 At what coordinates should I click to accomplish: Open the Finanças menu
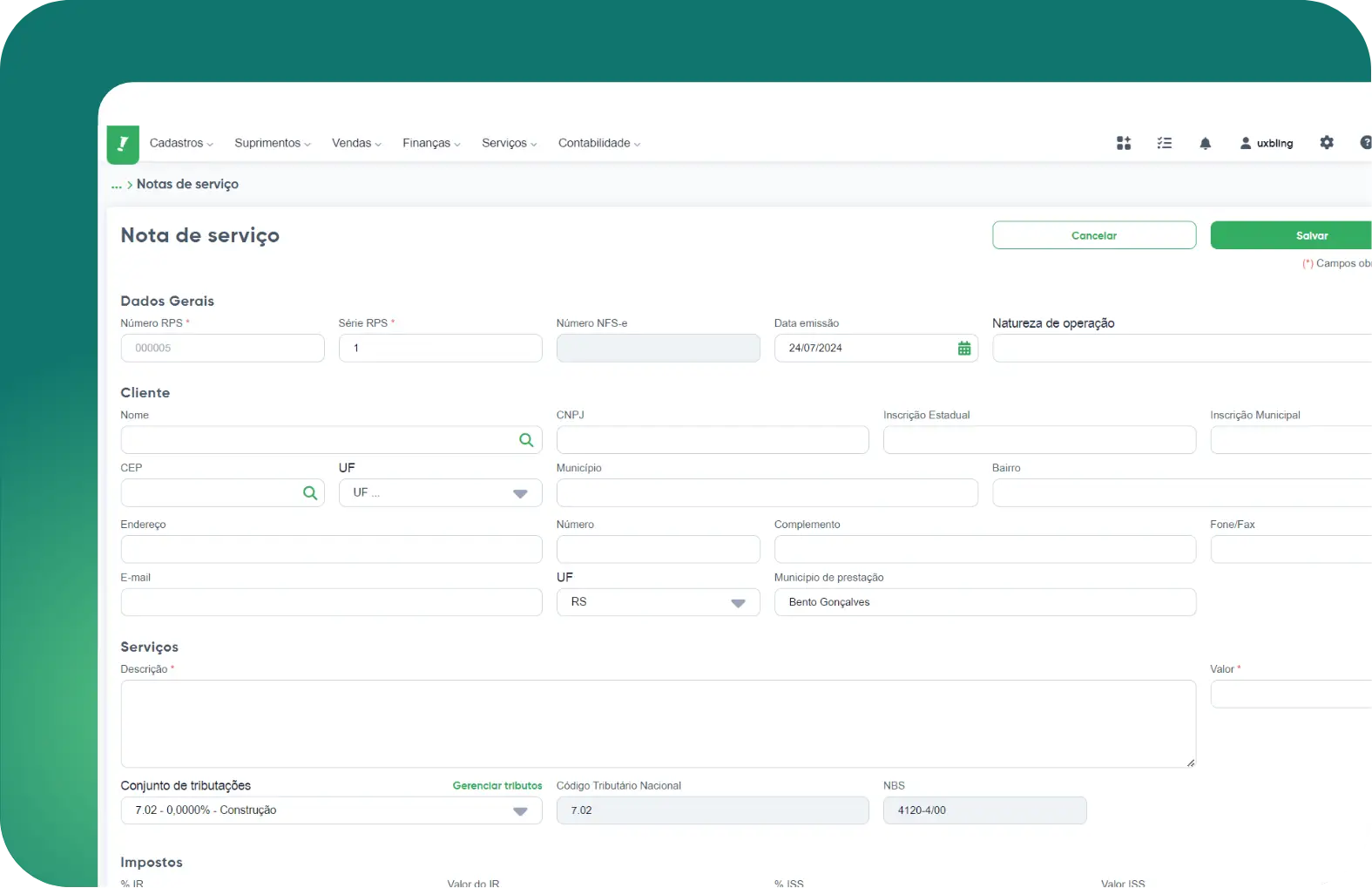coord(431,143)
